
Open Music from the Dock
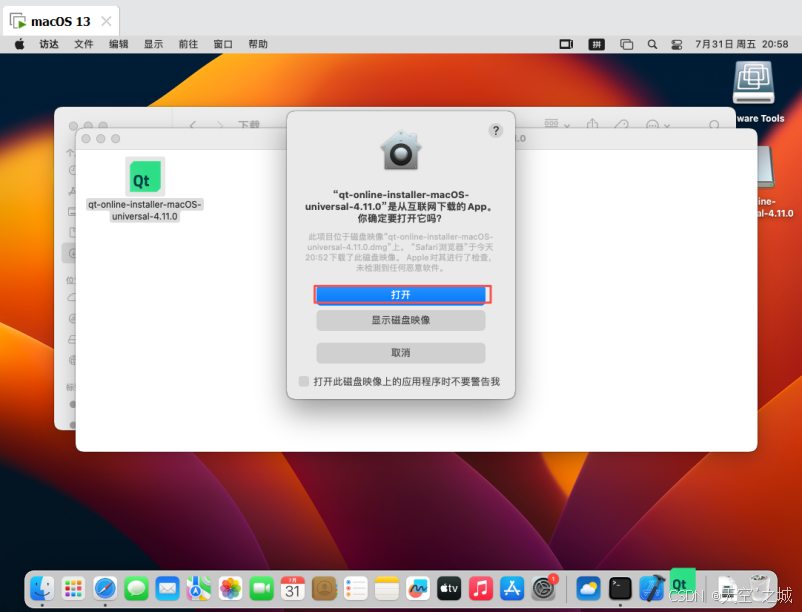pos(481,589)
